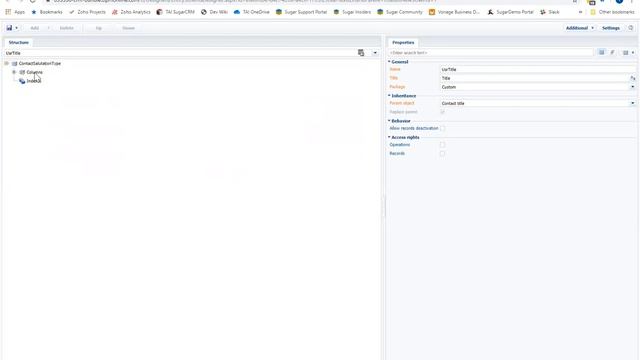Open the Vonage Business bookmark
Viewport: 640px width, 360px height.
454,12
